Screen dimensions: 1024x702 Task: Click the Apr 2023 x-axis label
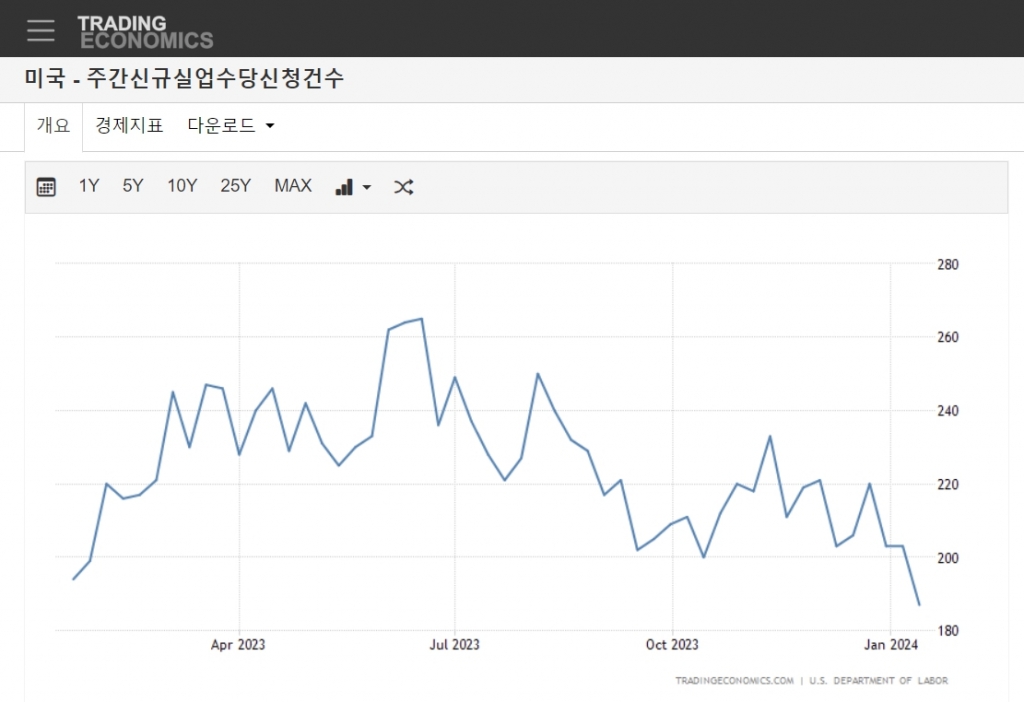point(238,645)
